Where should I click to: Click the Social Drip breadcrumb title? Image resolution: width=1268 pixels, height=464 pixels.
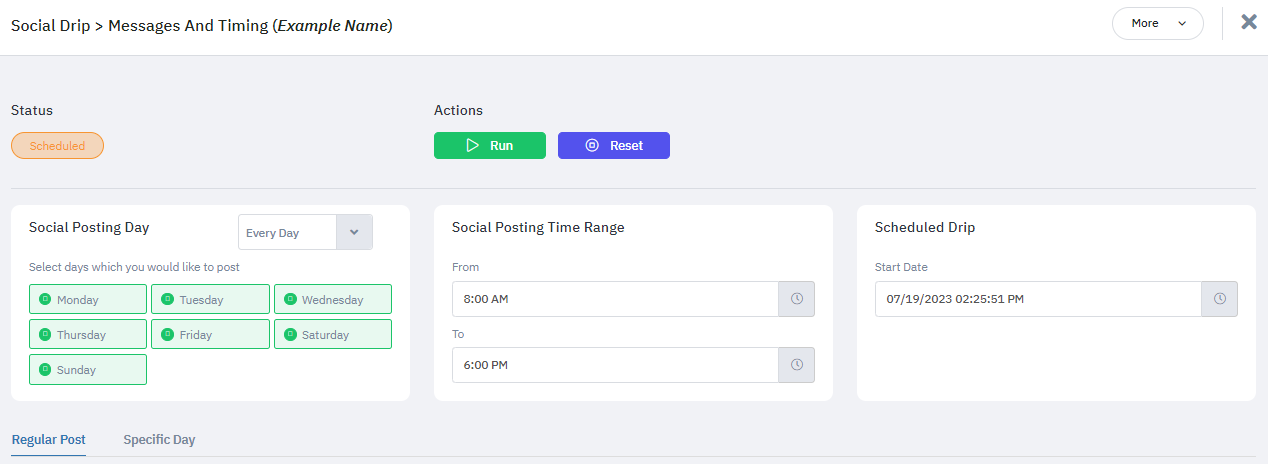[201, 25]
